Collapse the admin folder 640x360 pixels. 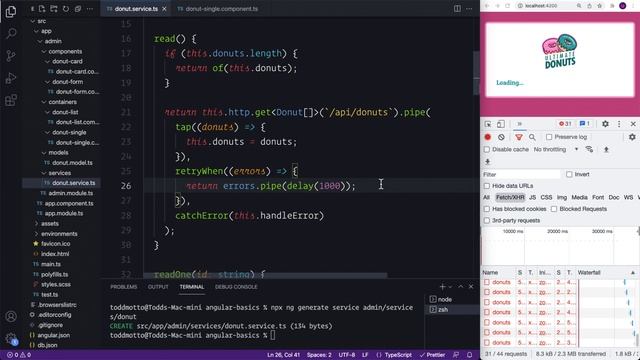(x=40, y=41)
